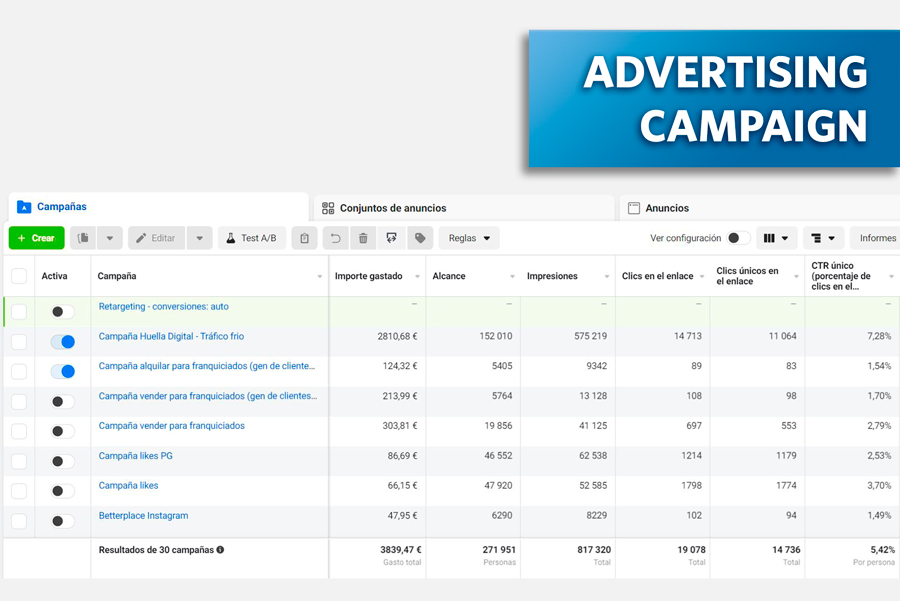The width and height of the screenshot is (900, 601).
Task: Check the Betterplace Instagram row checkbox
Action: tap(19, 521)
